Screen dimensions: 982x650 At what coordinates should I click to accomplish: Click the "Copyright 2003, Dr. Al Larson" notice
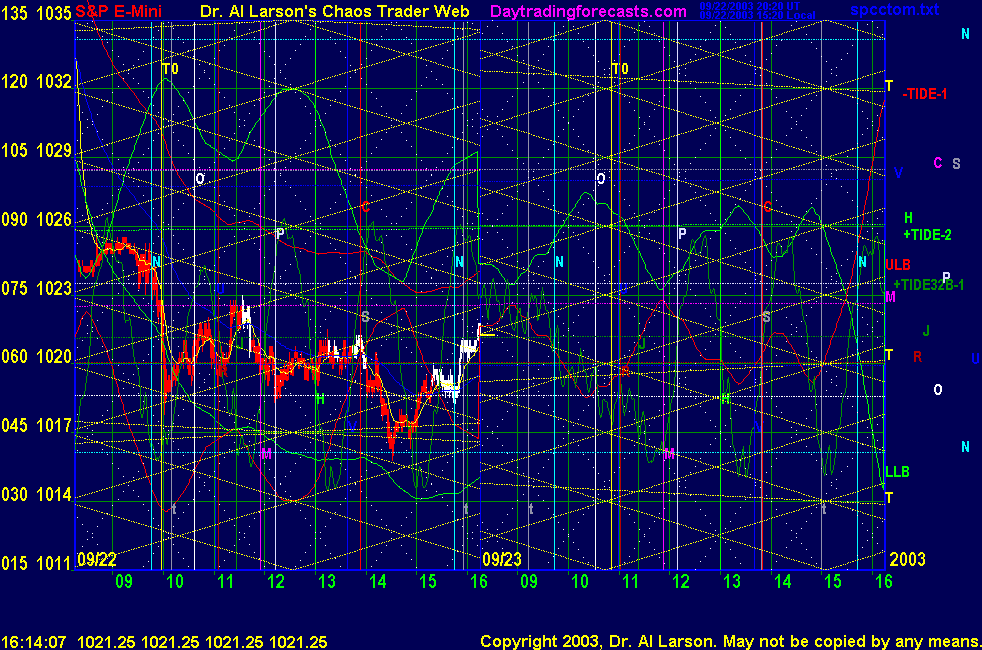(597, 642)
